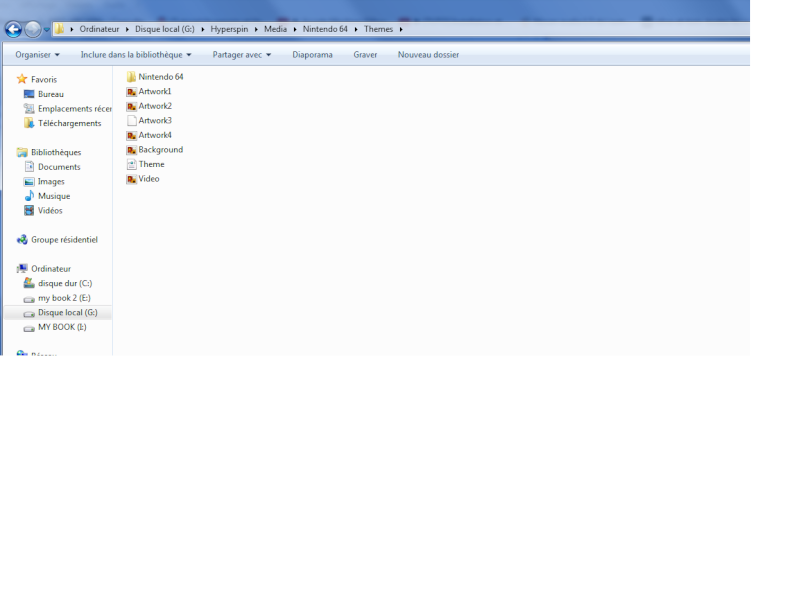This screenshot has width=800, height=605.
Task: Click the Téléchargements folder icon
Action: tap(29, 123)
